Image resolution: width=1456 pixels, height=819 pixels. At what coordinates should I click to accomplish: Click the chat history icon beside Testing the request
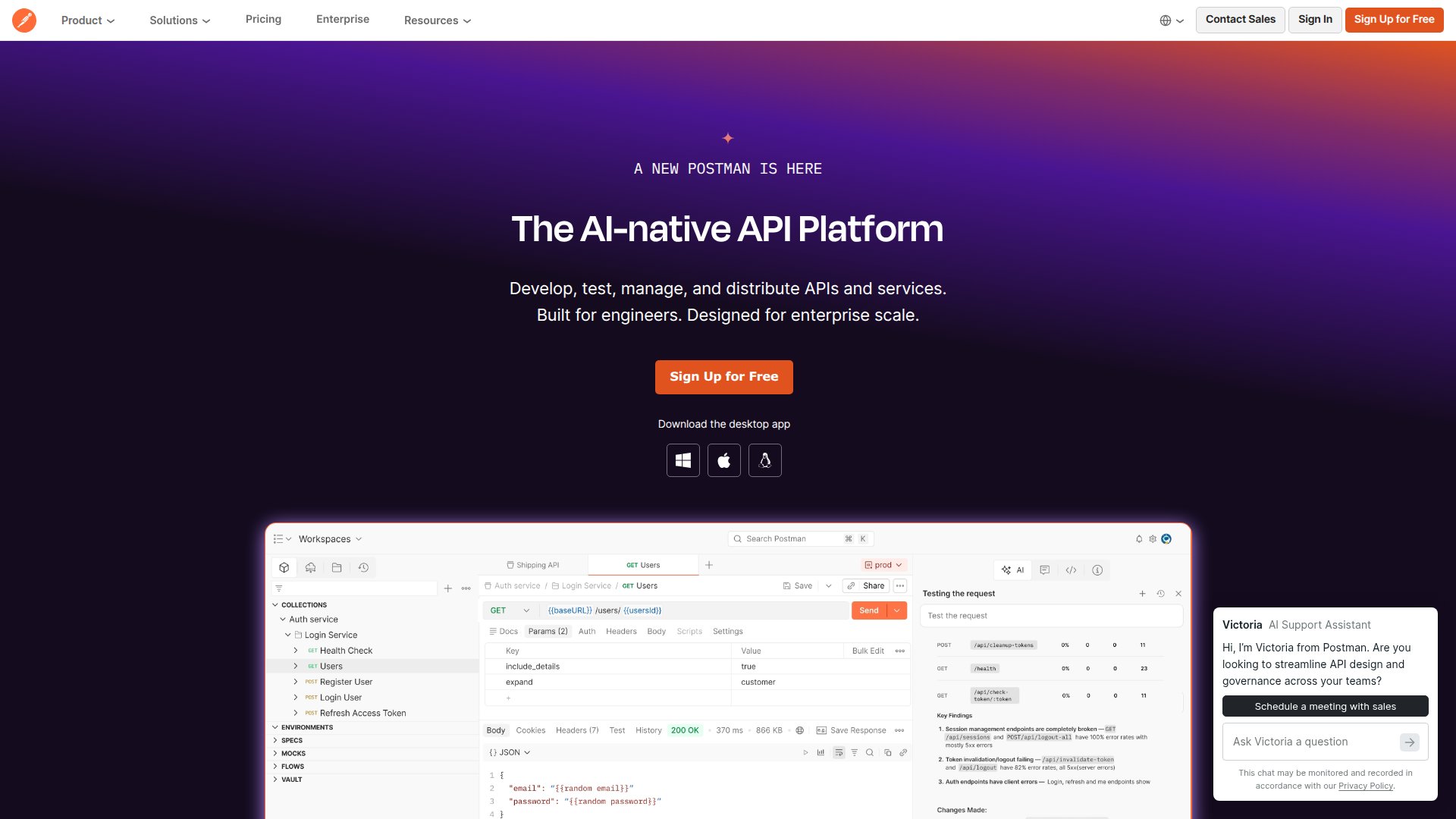(1160, 594)
